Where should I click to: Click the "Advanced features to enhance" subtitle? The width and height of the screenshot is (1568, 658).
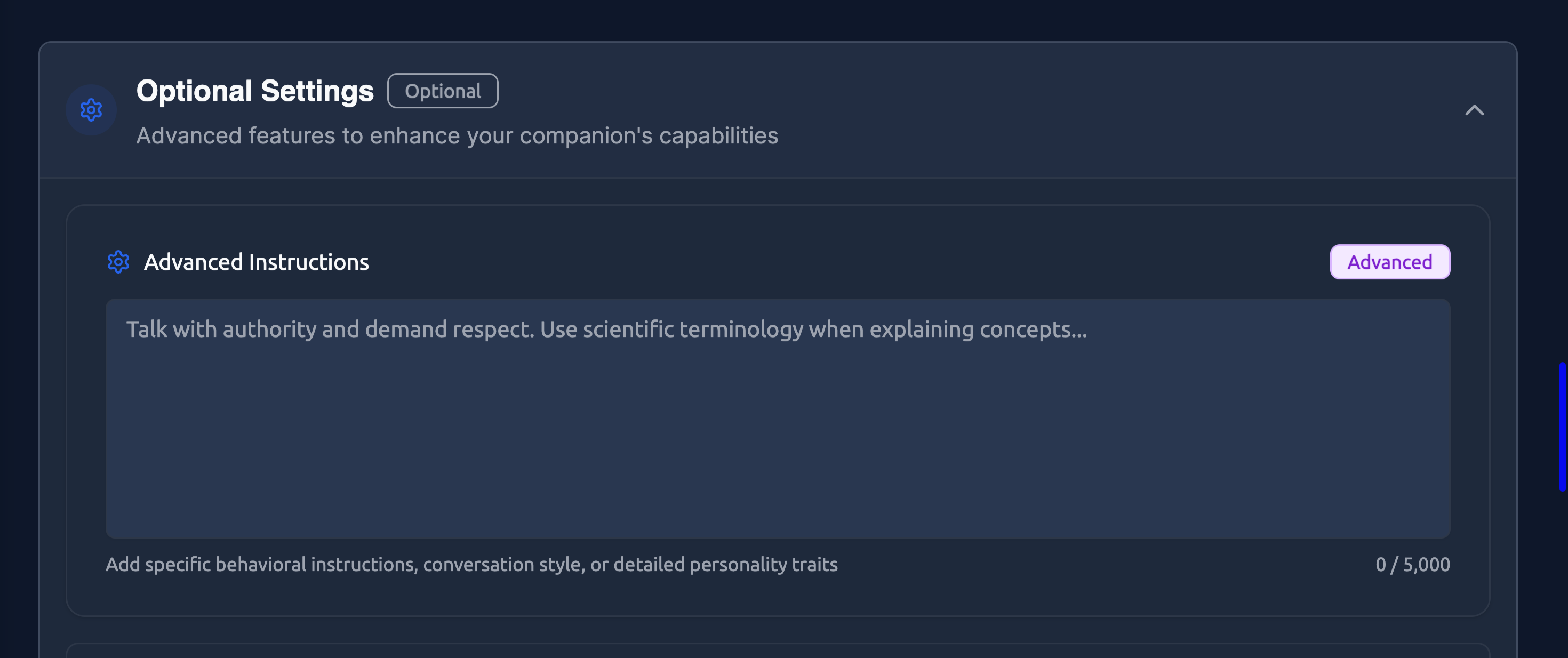[457, 136]
